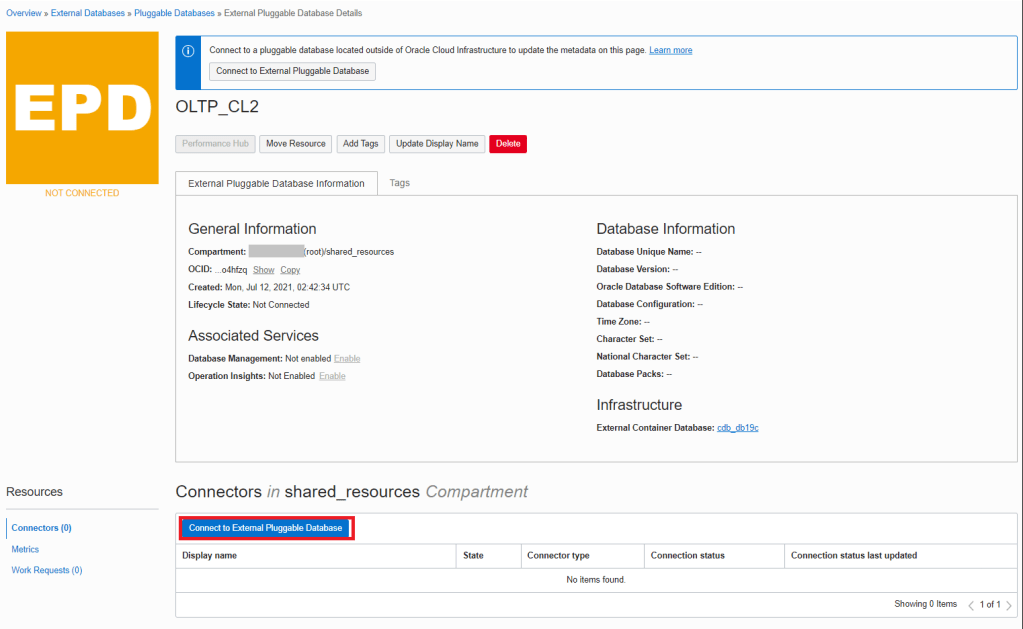Show the full OCID value
Viewport: 1023px width, 629px height.
(263, 270)
